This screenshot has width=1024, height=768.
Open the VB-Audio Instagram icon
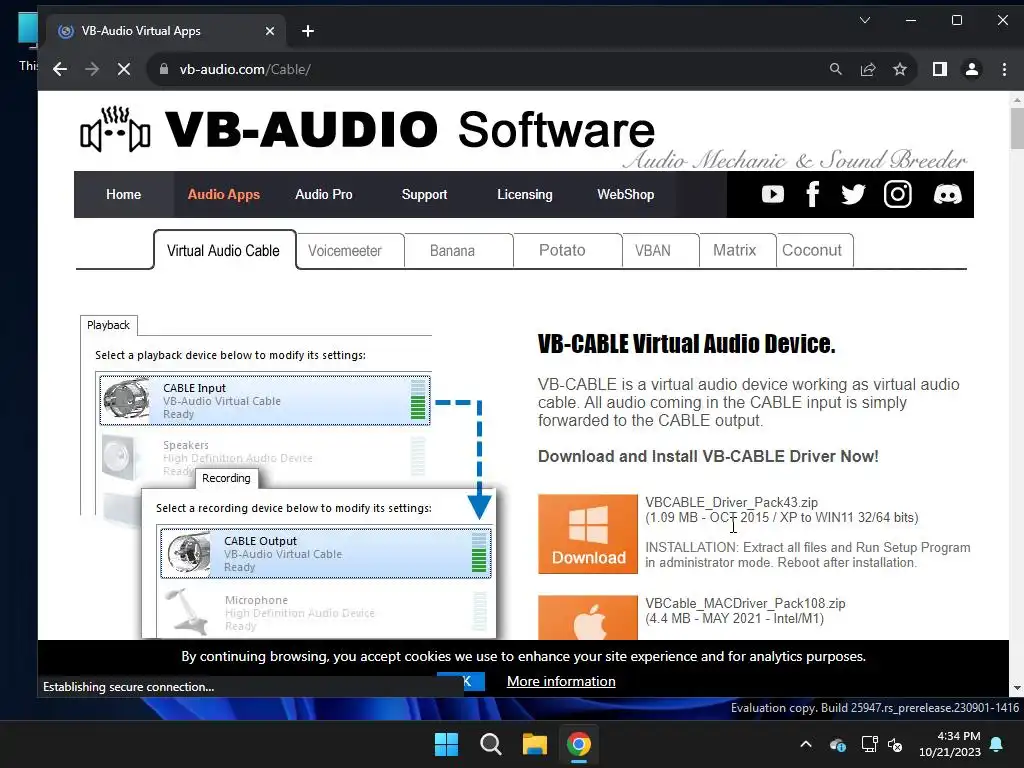(x=897, y=195)
